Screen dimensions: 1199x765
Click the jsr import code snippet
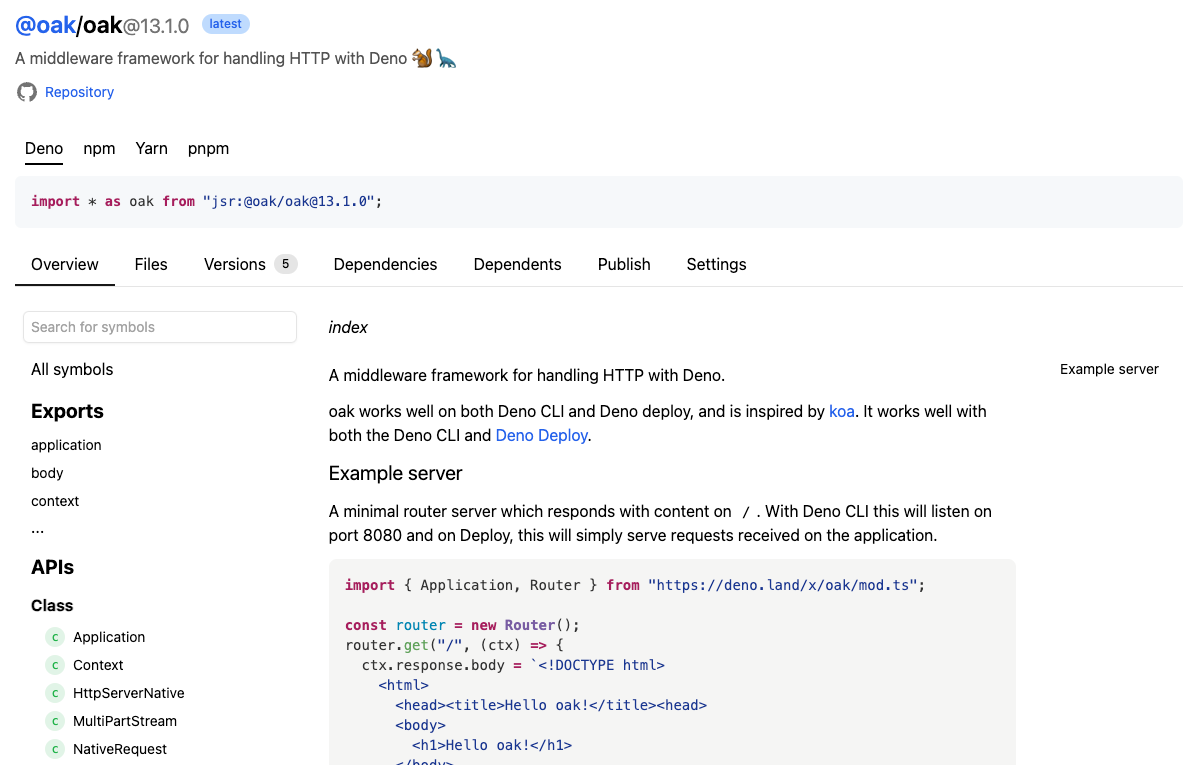coord(206,201)
